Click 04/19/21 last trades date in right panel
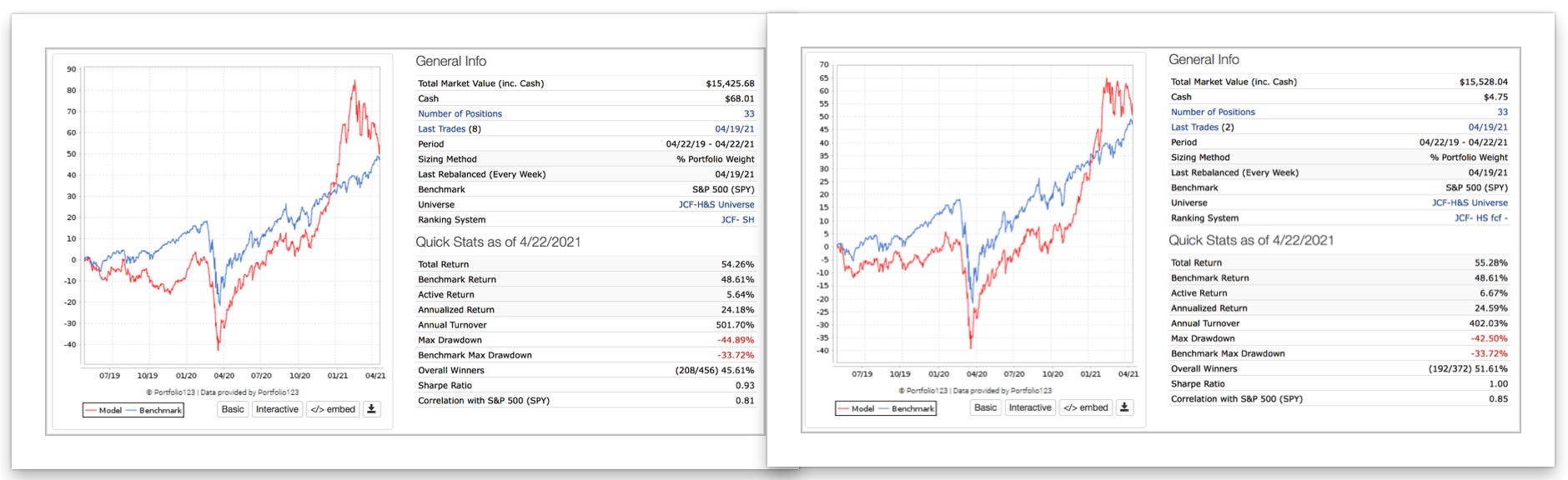 click(1488, 127)
